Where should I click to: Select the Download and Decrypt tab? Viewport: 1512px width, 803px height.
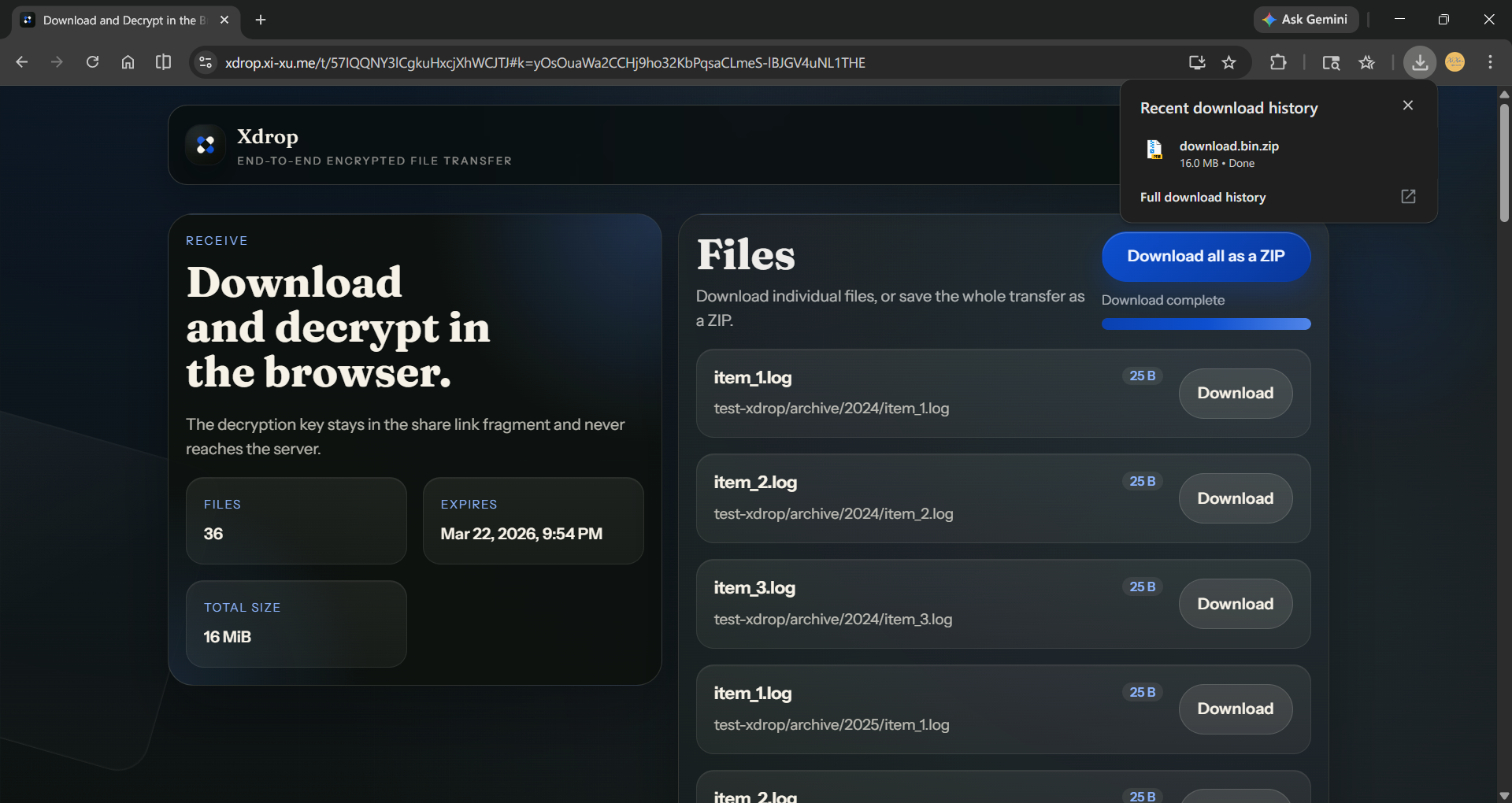126,20
